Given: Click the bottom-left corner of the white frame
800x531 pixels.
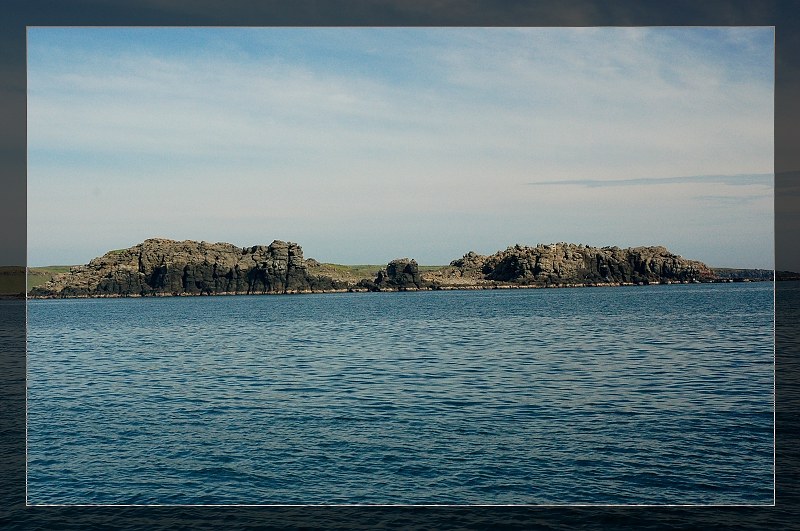Looking at the screenshot, I should click(27, 505).
